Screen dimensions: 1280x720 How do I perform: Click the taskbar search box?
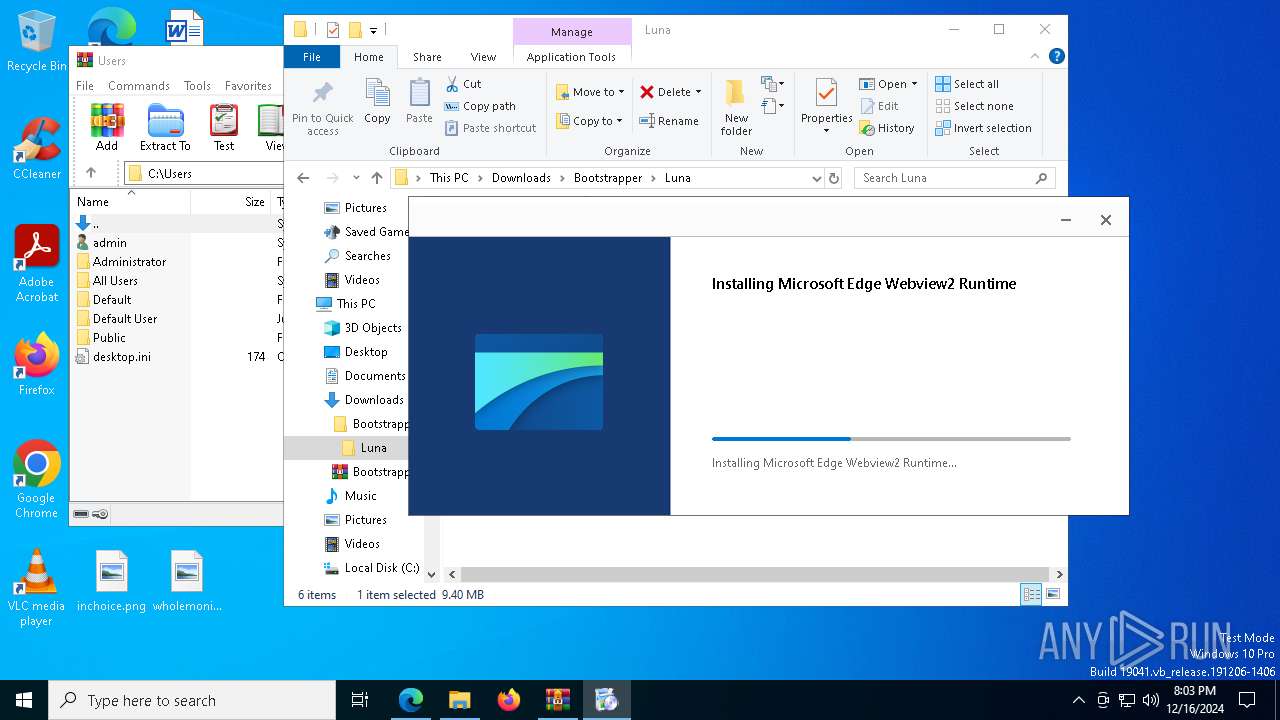(x=192, y=700)
